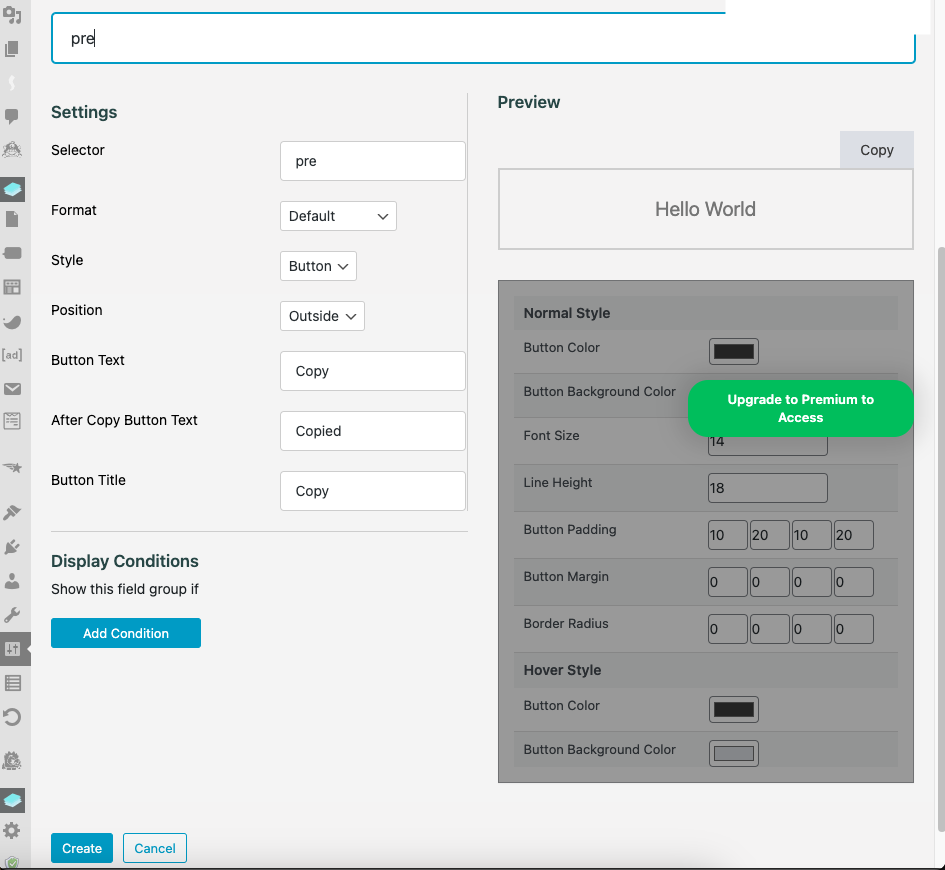Screen dimensions: 945x870
Task: Open Hover Style Button Color swatch
Action: [x=733, y=709]
